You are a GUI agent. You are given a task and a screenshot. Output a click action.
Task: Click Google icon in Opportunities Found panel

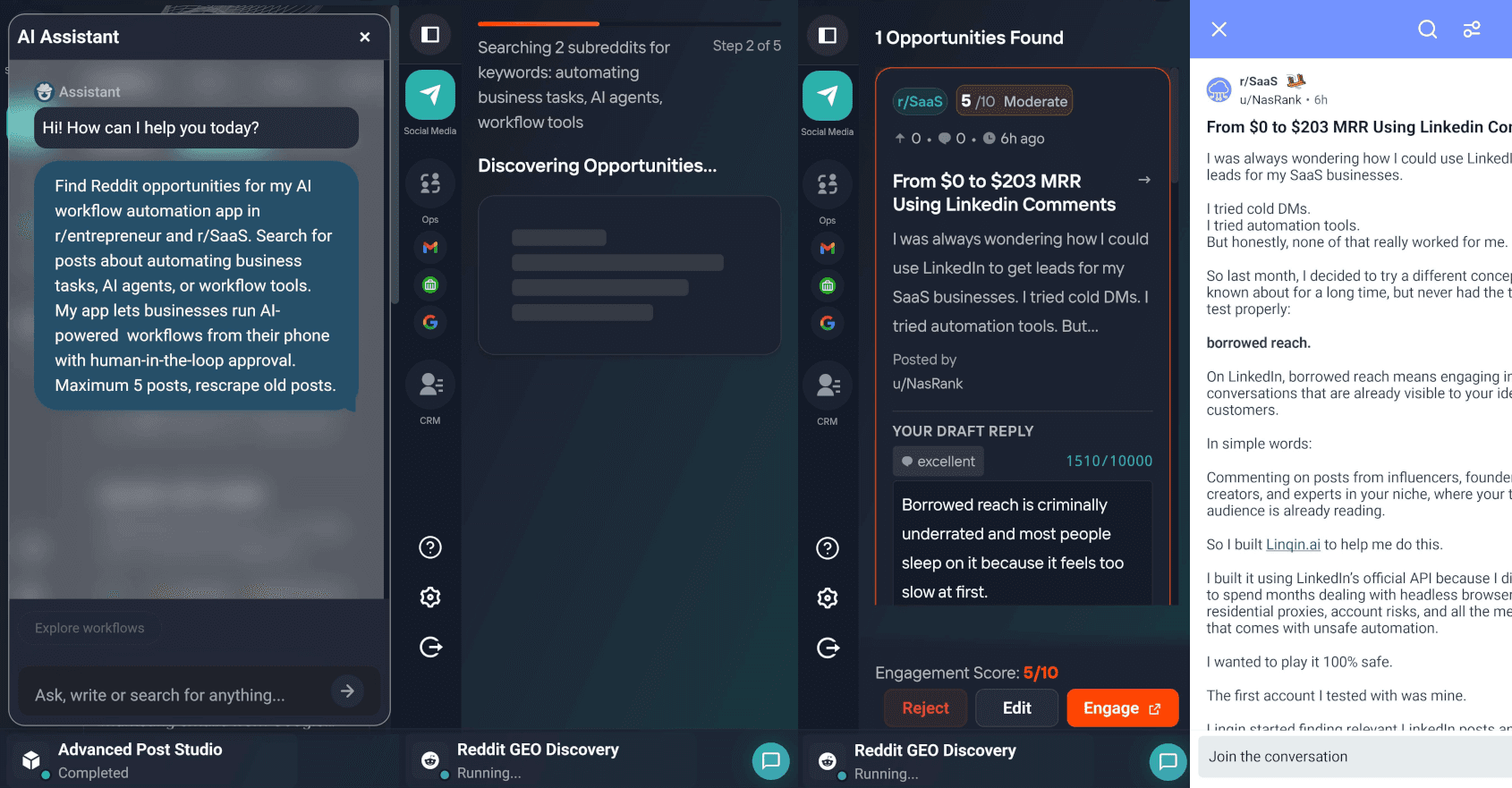(828, 323)
